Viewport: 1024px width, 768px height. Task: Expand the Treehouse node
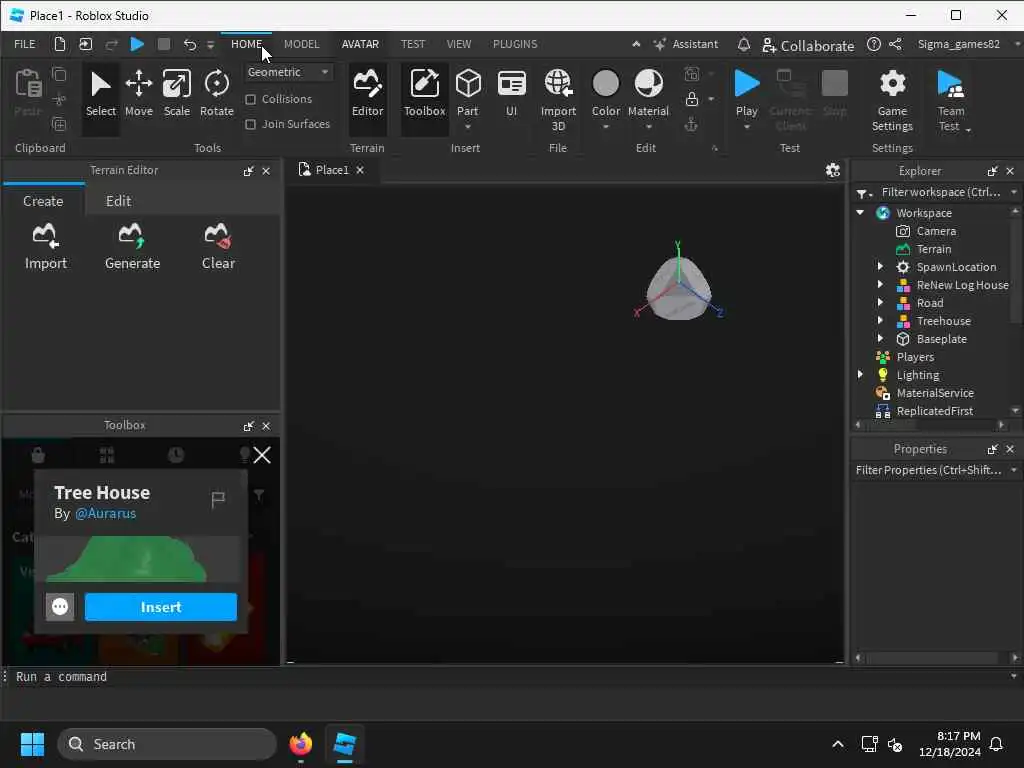(x=880, y=321)
